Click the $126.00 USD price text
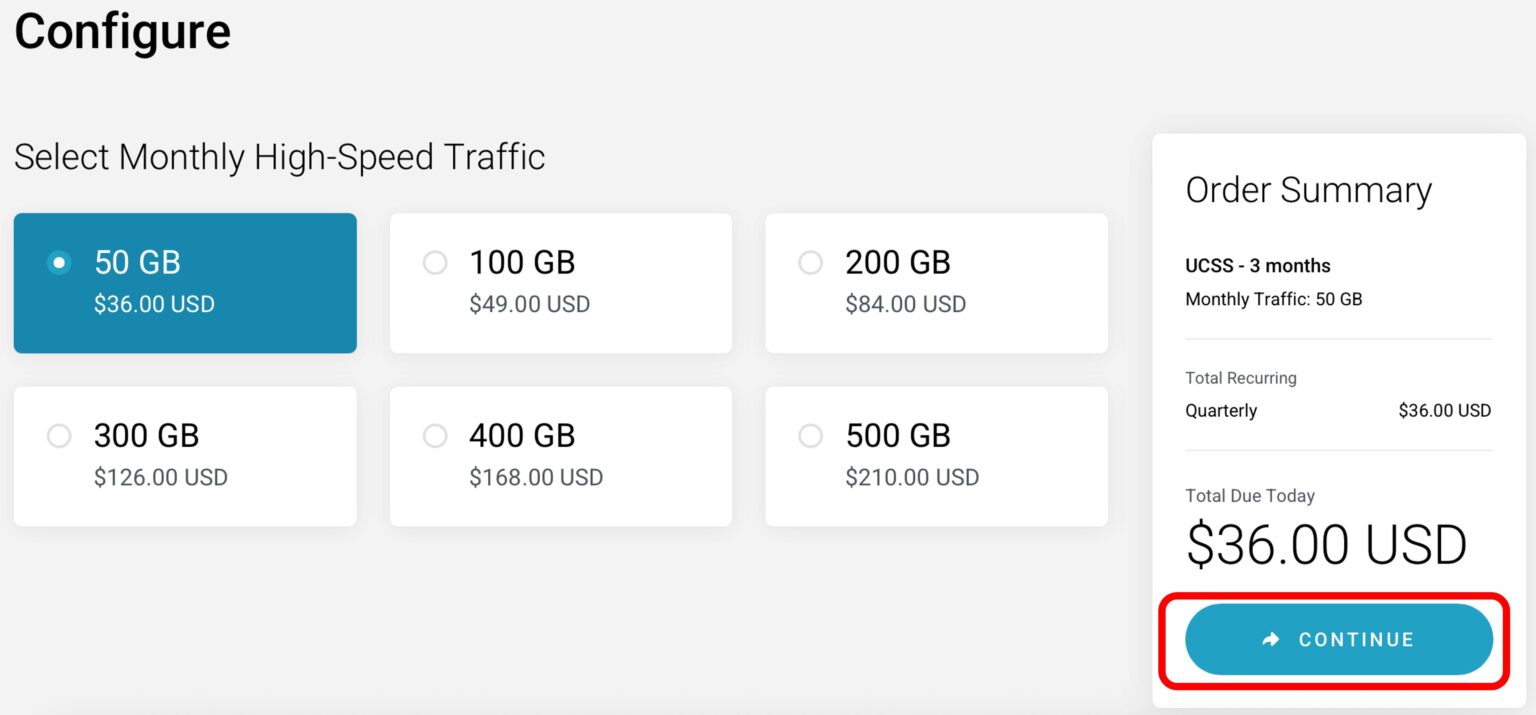The height and width of the screenshot is (715, 1536). (160, 477)
